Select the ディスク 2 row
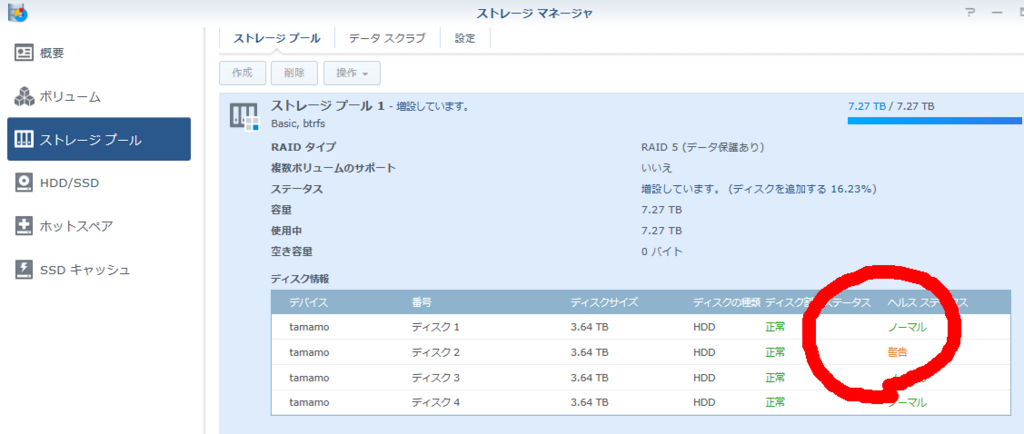The height and width of the screenshot is (434, 1024). click(x=641, y=352)
